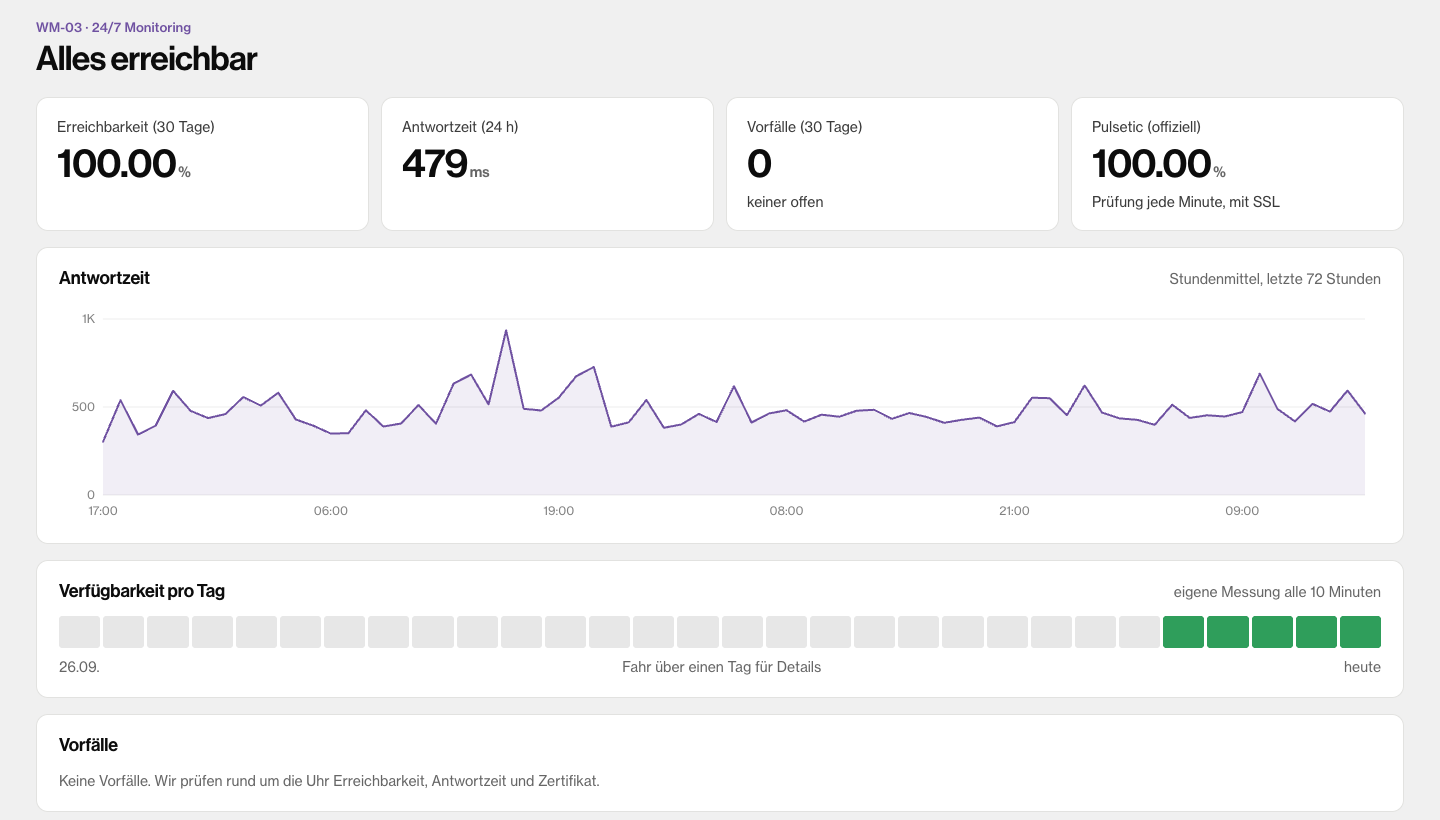Viewport: 1440px width, 820px height.
Task: Click the highest spike in the response-time chart
Action: pos(506,330)
